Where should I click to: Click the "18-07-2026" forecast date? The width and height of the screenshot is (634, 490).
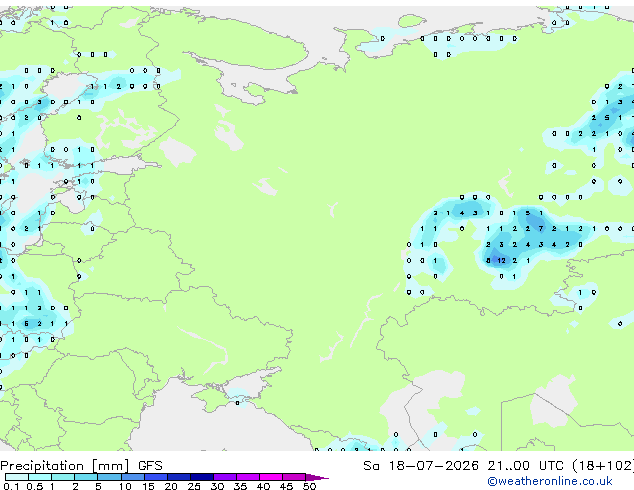click(x=433, y=466)
